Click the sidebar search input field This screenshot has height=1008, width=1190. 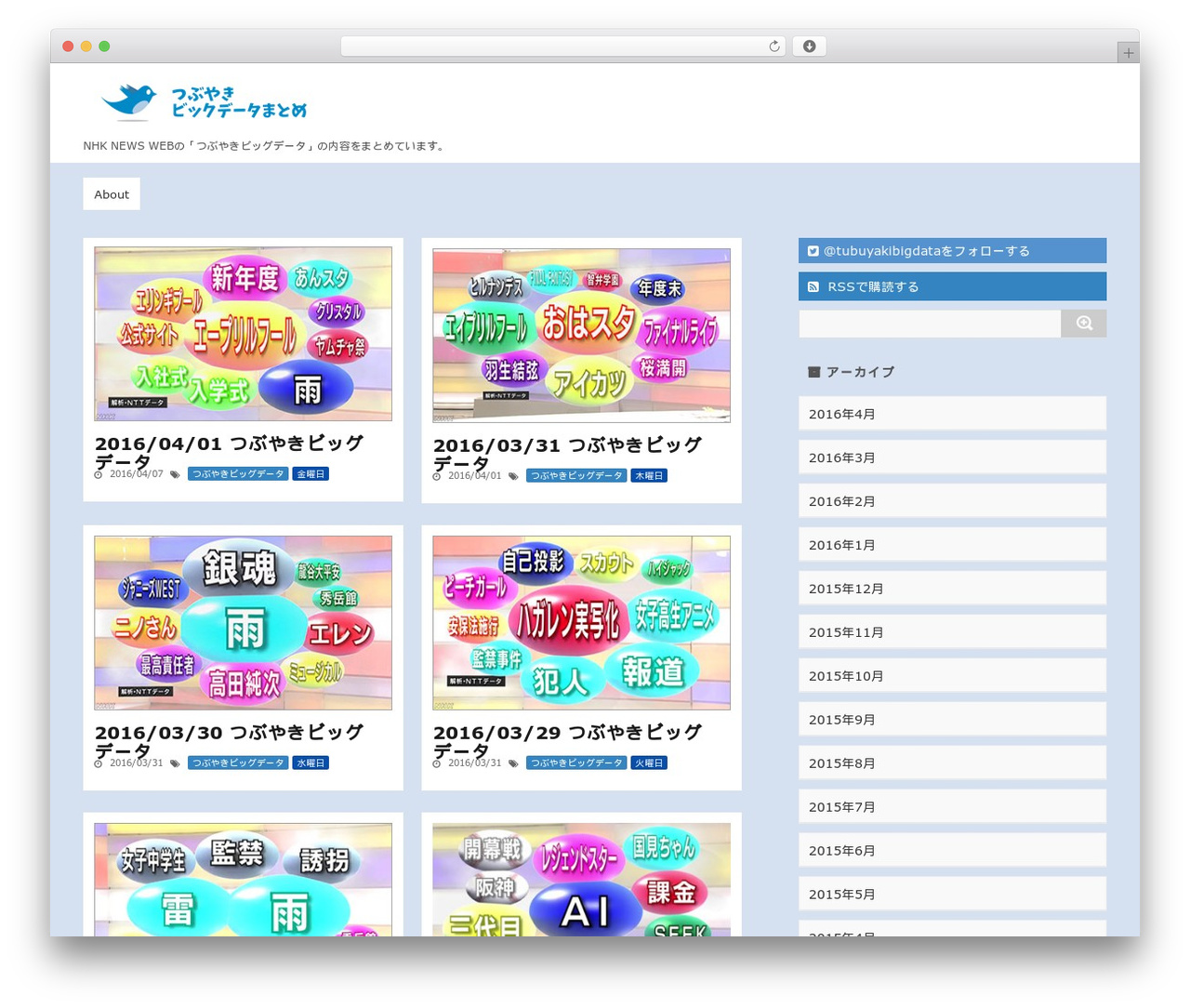pyautogui.click(x=930, y=324)
